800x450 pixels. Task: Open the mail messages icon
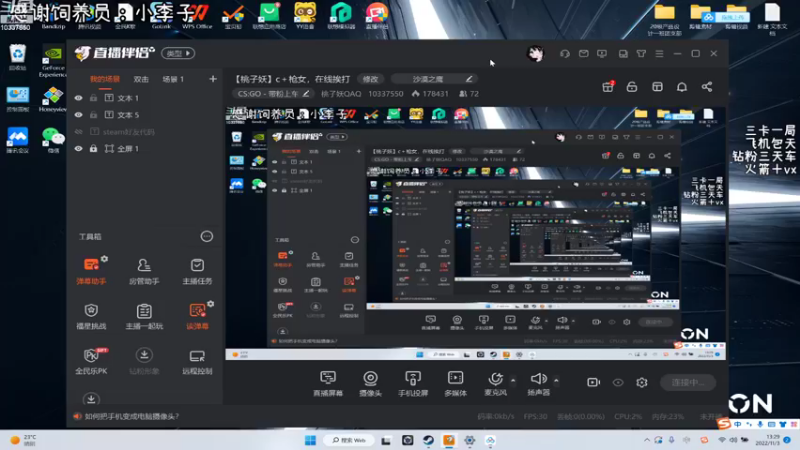[584, 54]
